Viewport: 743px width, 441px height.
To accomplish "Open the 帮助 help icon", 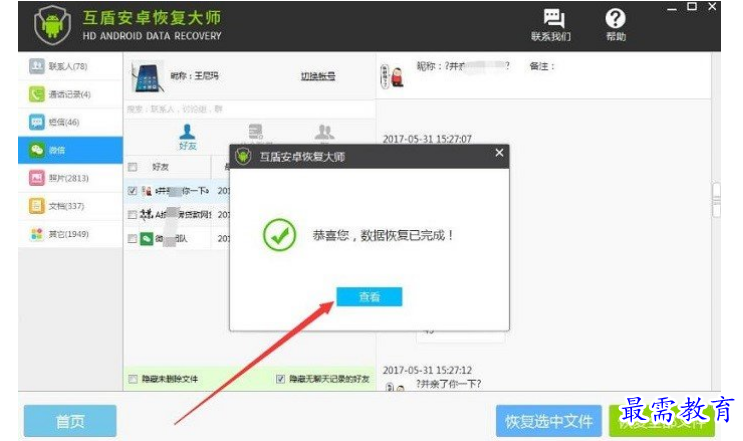I will tap(615, 19).
